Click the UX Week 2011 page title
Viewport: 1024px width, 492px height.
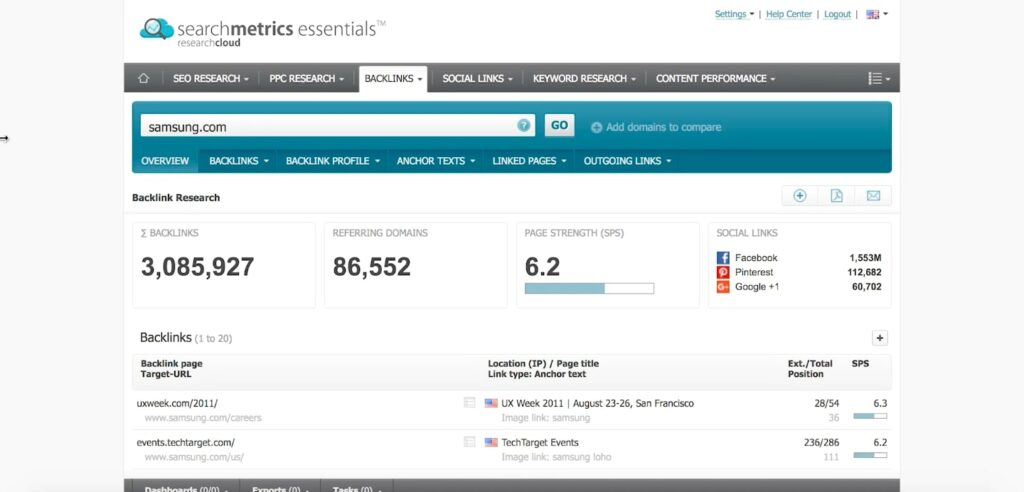[598, 404]
